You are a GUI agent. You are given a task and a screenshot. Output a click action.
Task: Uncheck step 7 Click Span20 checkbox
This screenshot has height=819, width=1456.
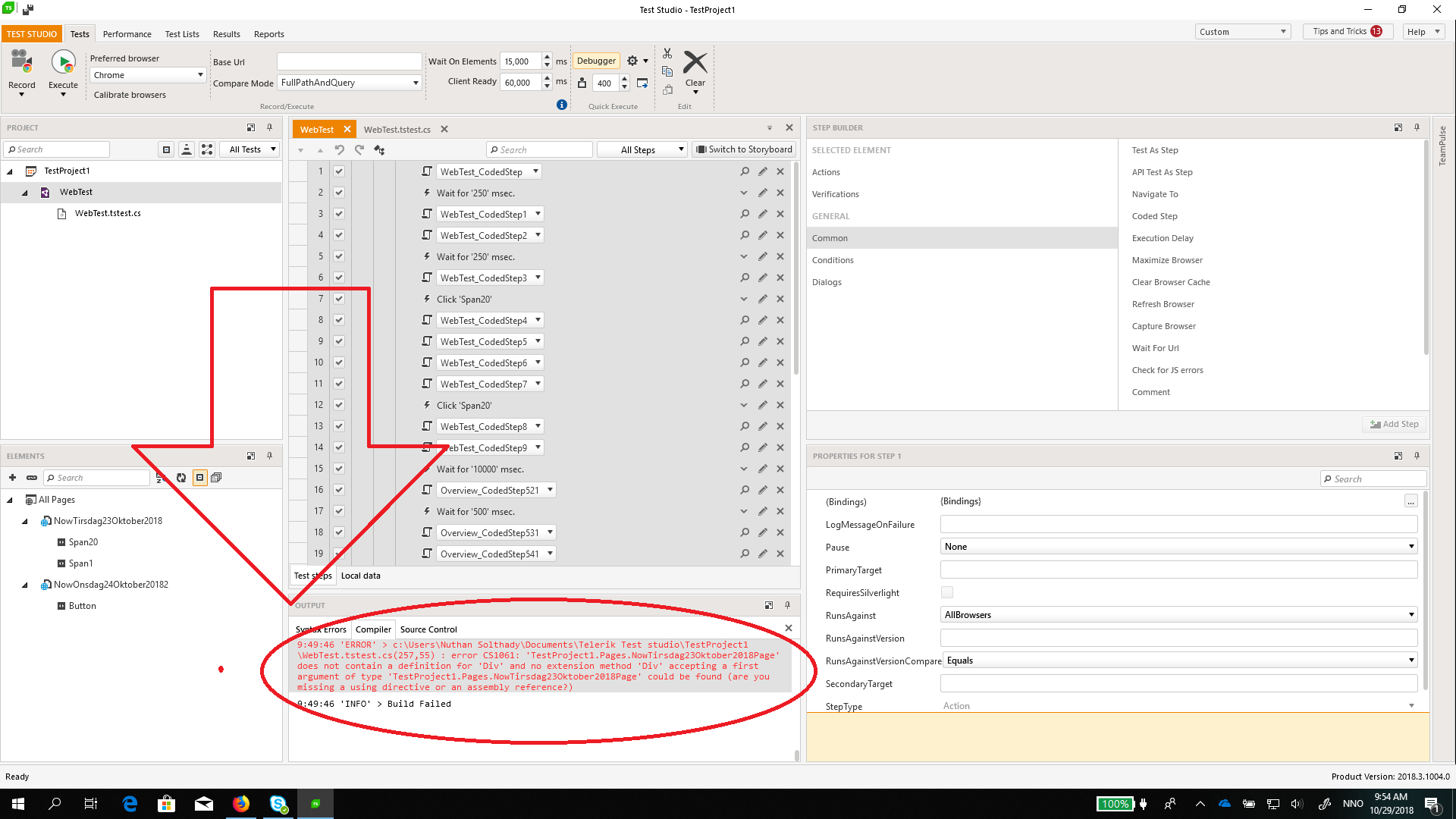coord(339,299)
